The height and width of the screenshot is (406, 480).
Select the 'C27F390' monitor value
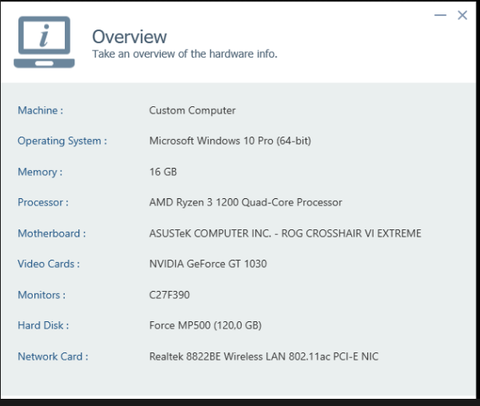coord(169,295)
